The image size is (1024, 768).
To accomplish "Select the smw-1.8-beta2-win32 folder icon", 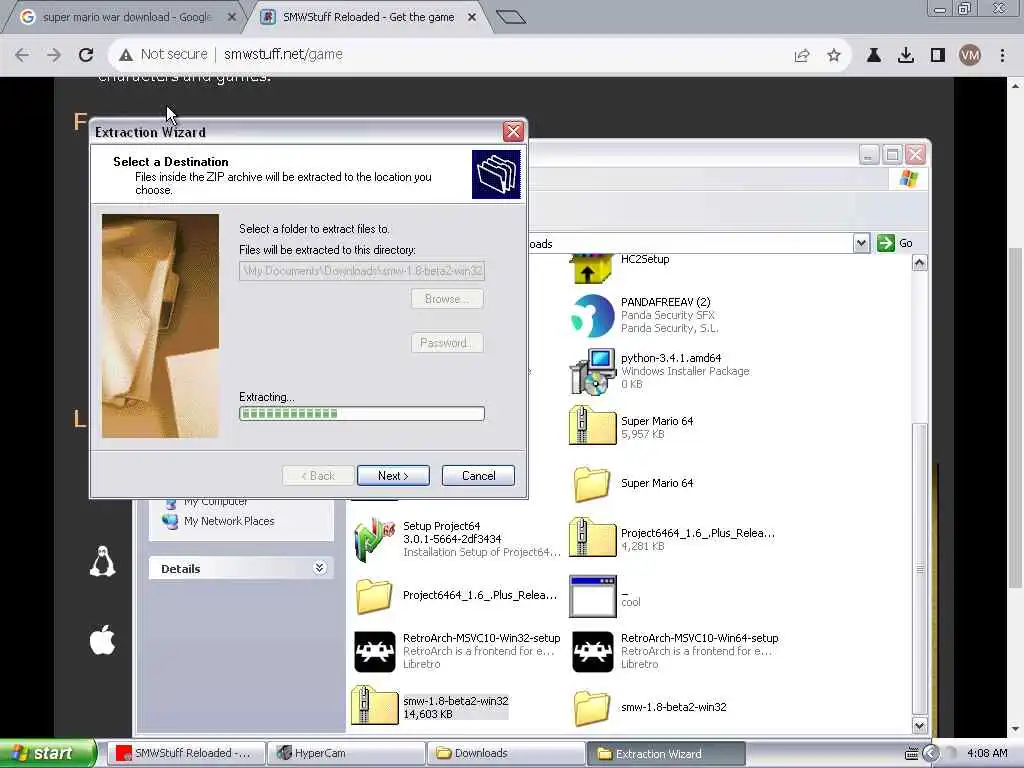I will click(x=592, y=708).
